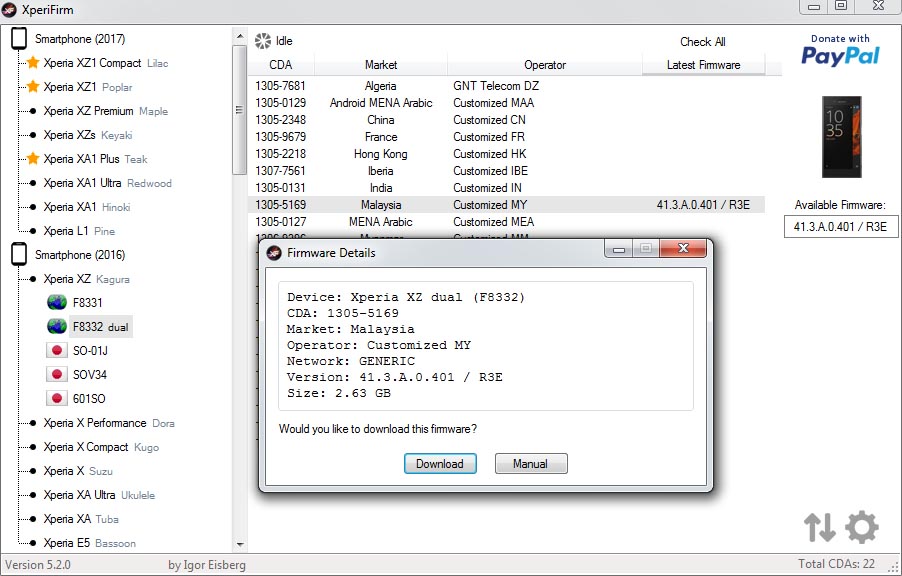Select the Smartphone (2016) category label
902x576 pixels.
(80, 254)
